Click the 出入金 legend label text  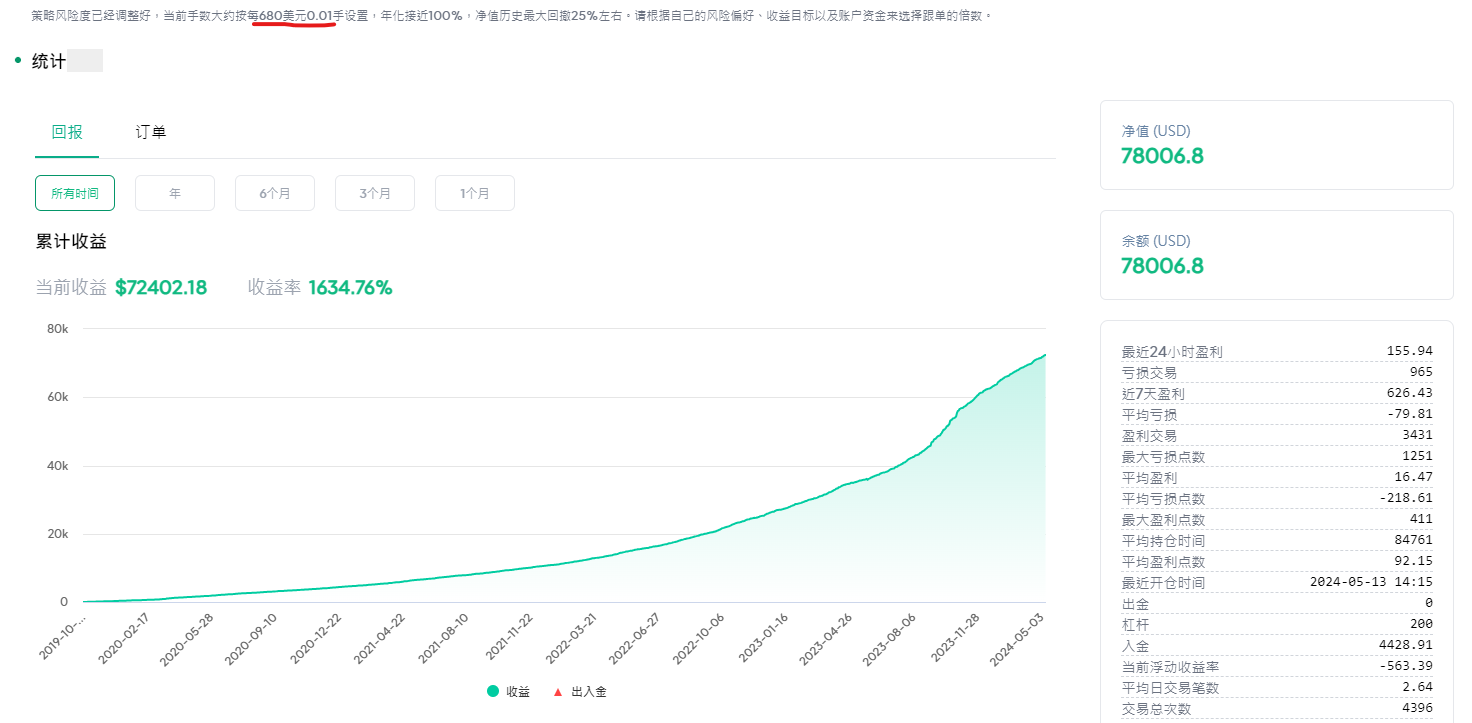589,691
